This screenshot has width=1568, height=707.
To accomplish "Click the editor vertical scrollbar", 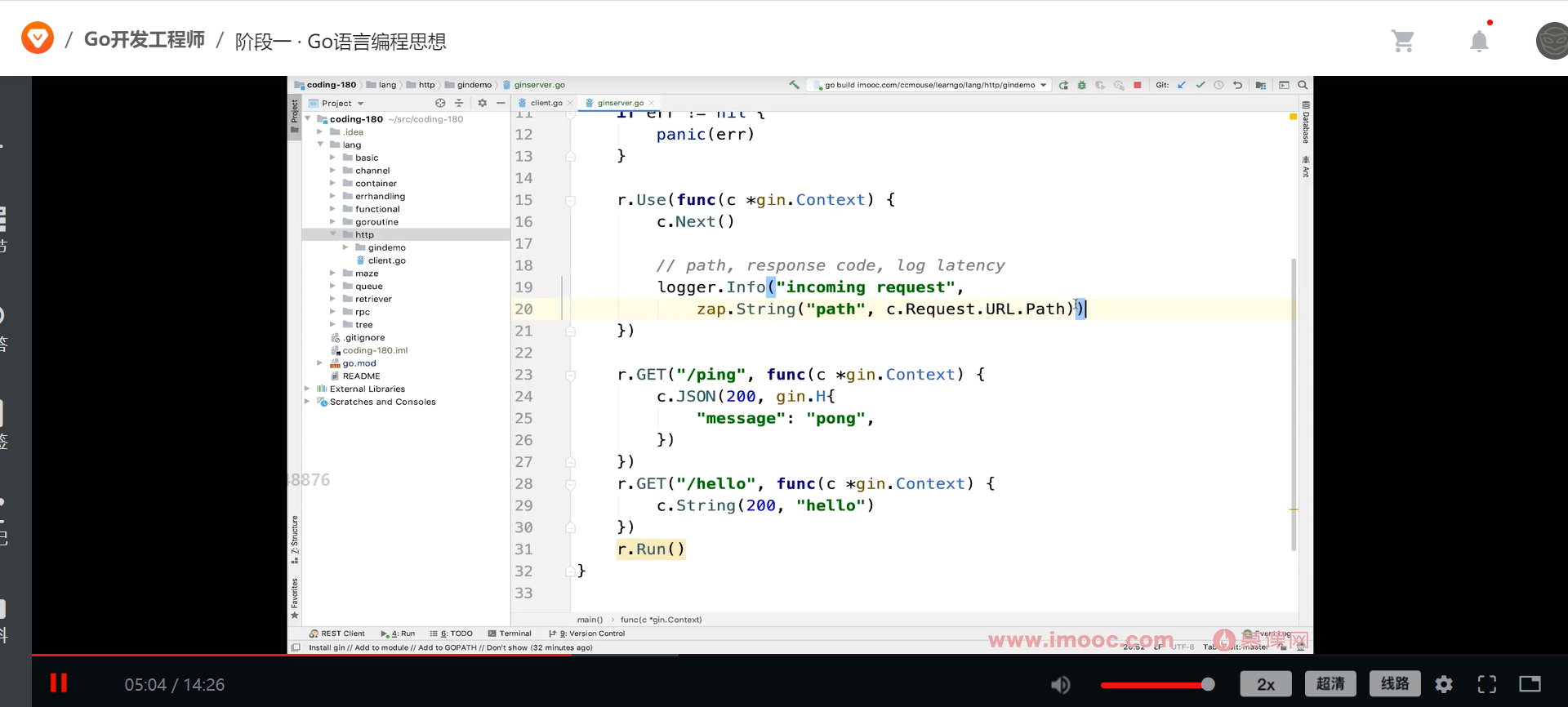I will coord(1294,404).
